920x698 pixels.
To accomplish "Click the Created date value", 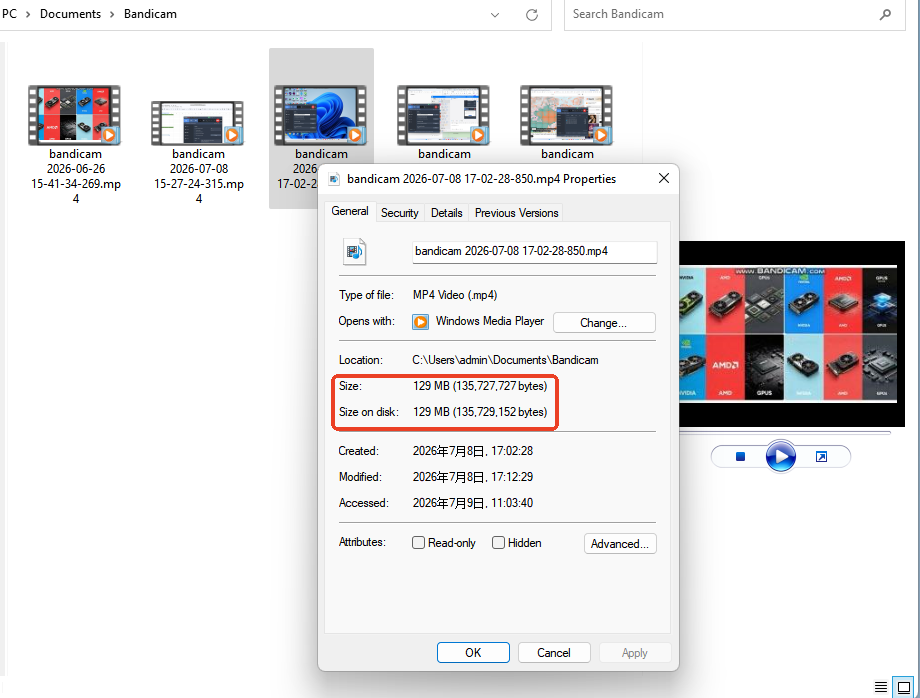I will pyautogui.click(x=473, y=451).
